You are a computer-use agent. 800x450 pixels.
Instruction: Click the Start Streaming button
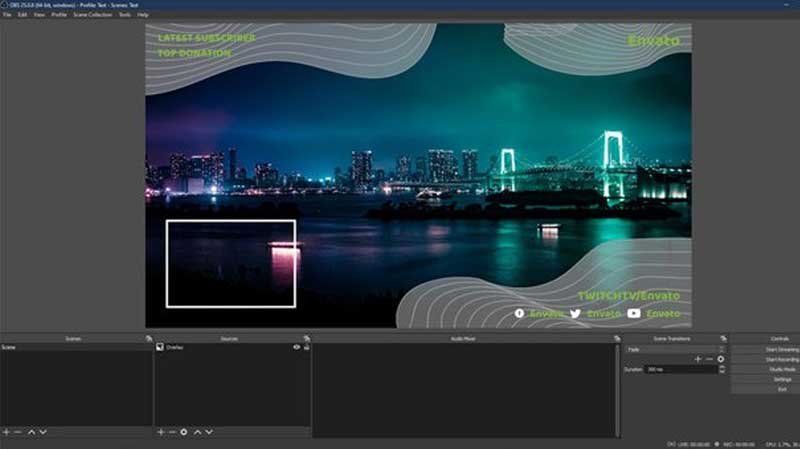point(766,349)
